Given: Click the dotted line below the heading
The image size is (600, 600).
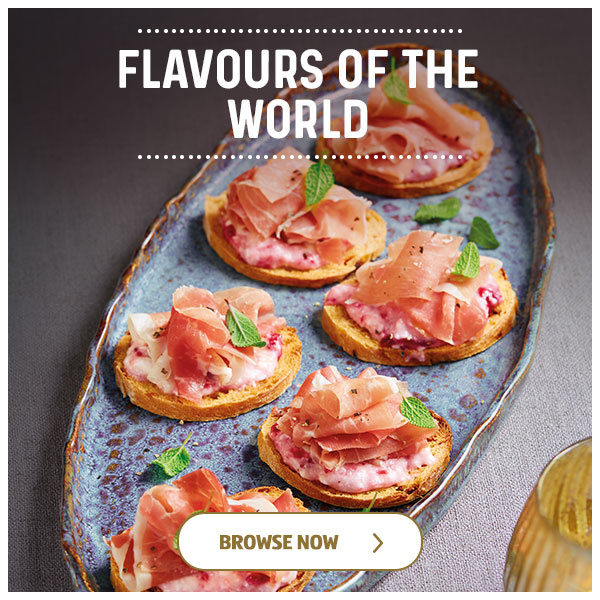Looking at the screenshot, I should (x=300, y=157).
